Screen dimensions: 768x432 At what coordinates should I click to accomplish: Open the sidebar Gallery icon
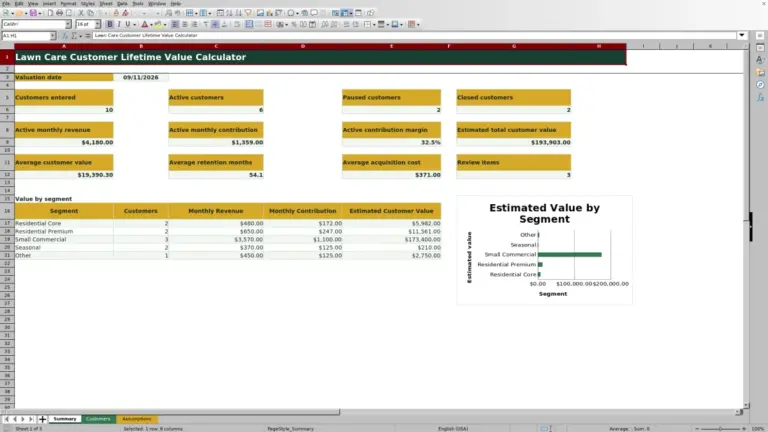pyautogui.click(x=760, y=72)
